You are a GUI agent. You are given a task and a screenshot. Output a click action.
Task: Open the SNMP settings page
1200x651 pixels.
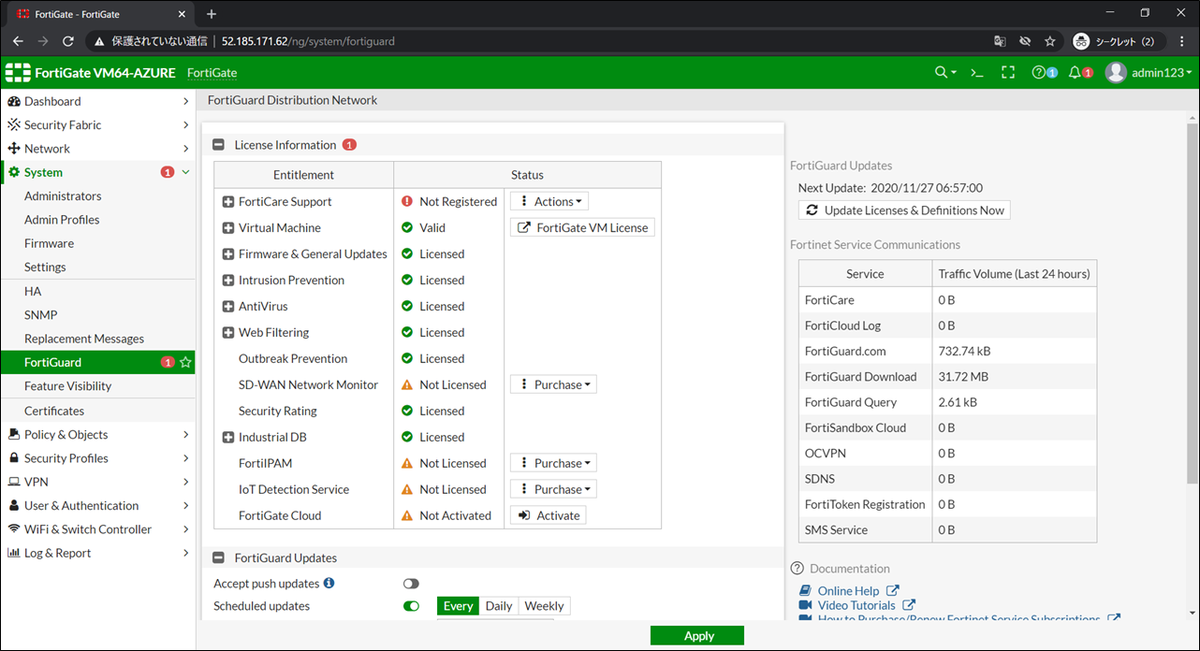pyautogui.click(x=41, y=315)
